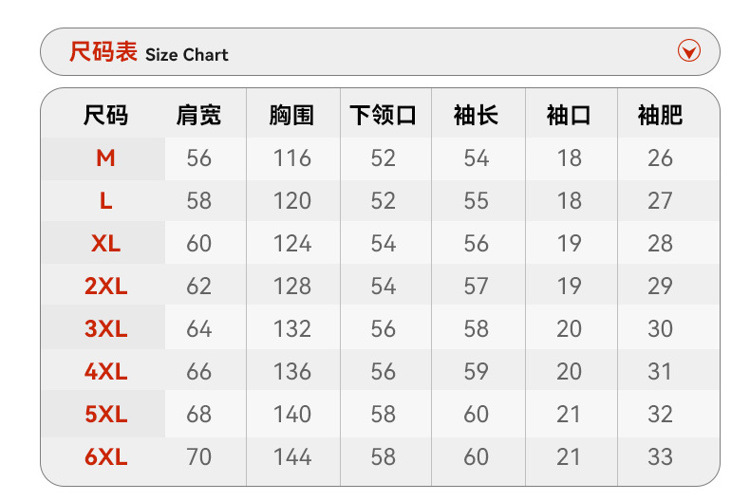The width and height of the screenshot is (750, 501).
Task: Click the 144 chest measurement cell
Action: 292,457
